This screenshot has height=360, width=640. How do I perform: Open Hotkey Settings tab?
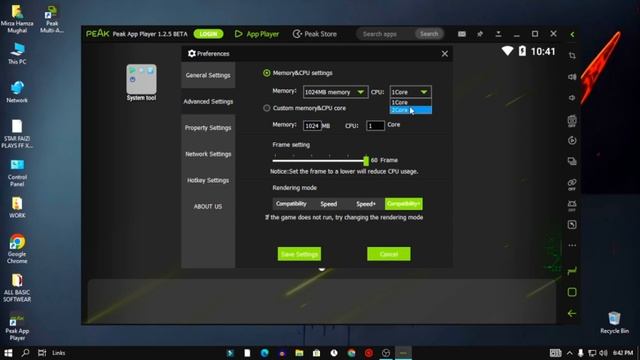click(x=208, y=180)
